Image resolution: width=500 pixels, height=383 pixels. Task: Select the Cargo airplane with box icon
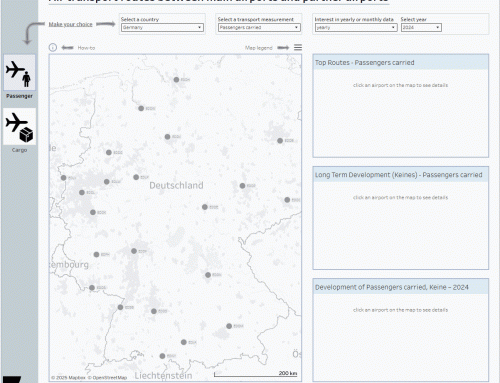click(x=19, y=127)
